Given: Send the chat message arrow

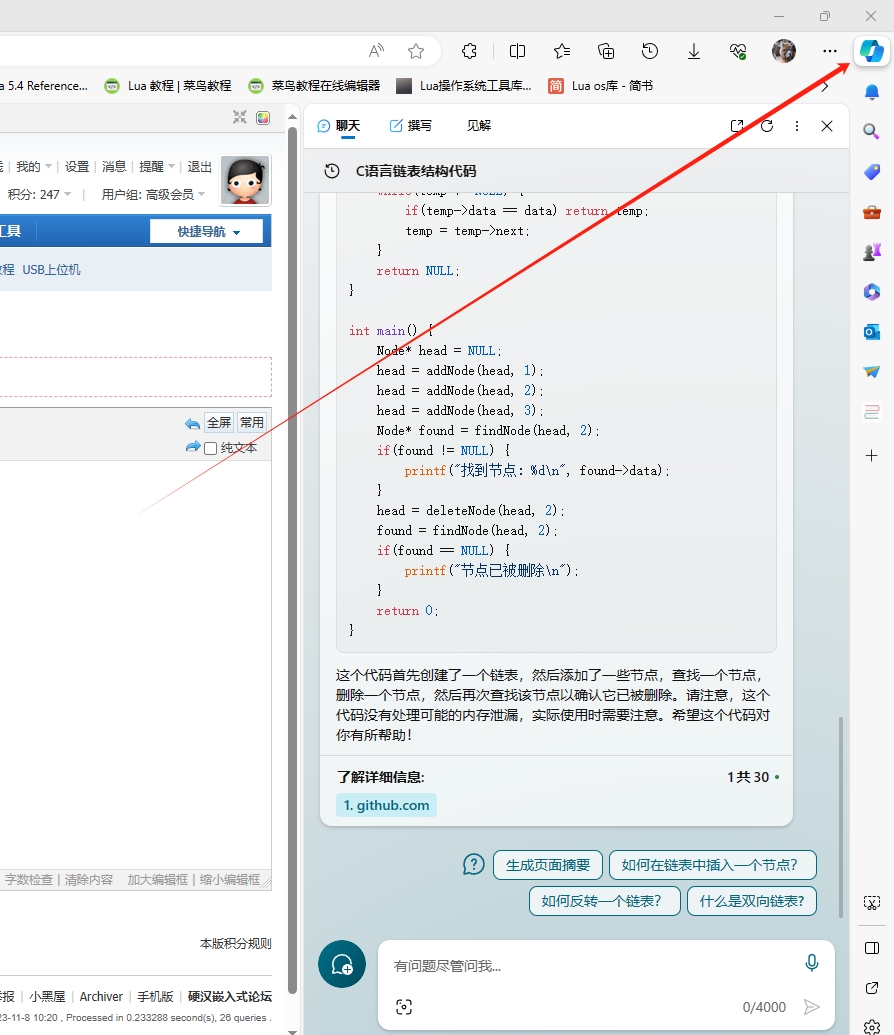Looking at the screenshot, I should click(811, 1007).
